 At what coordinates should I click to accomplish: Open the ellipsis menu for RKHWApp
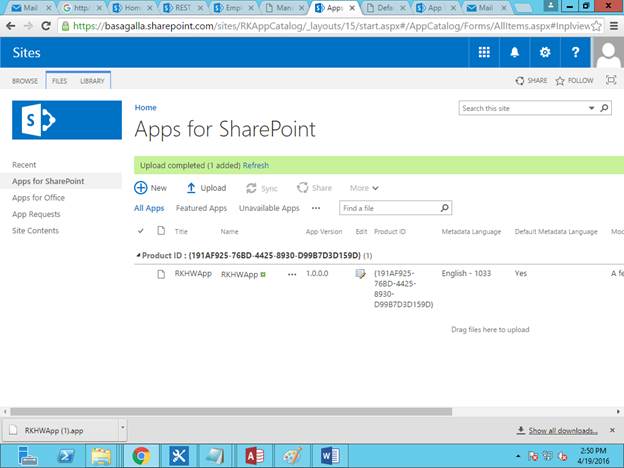pyautogui.click(x=292, y=274)
